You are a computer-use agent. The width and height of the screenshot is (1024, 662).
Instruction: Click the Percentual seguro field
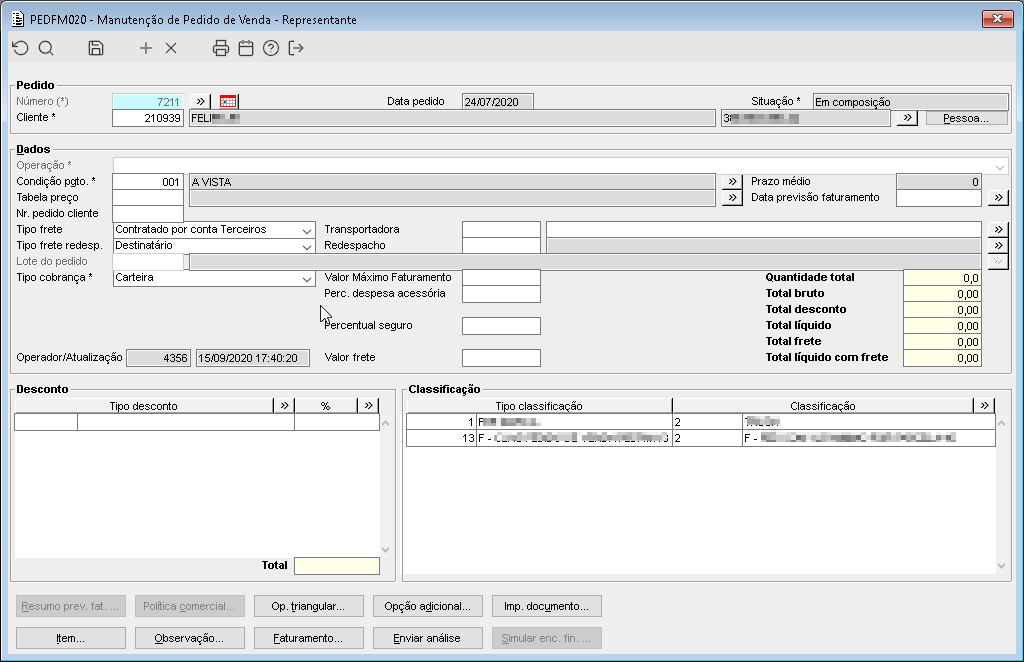[502, 326]
